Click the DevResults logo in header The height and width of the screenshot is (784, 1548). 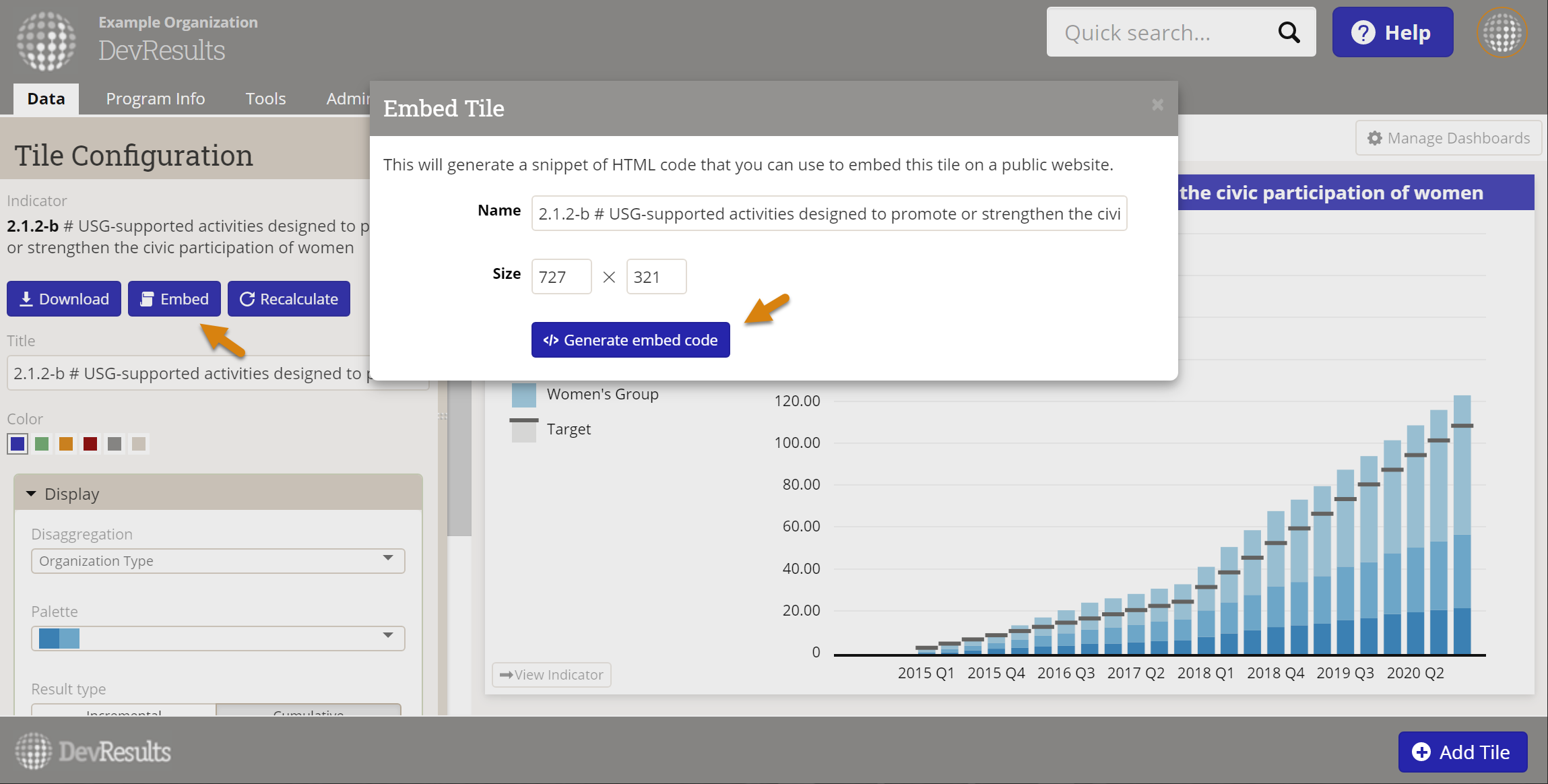pyautogui.click(x=46, y=40)
